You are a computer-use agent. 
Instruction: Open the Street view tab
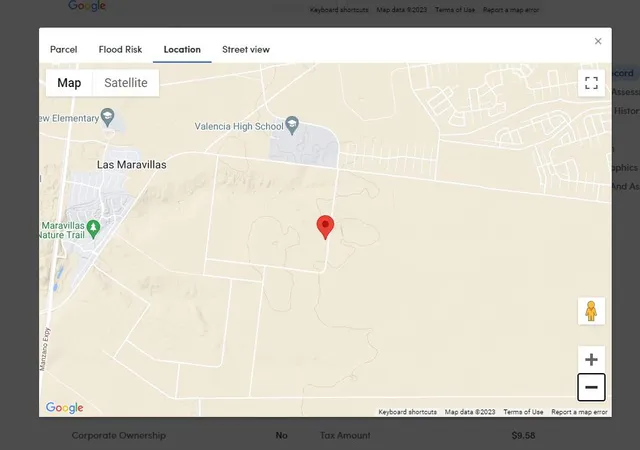[246, 49]
